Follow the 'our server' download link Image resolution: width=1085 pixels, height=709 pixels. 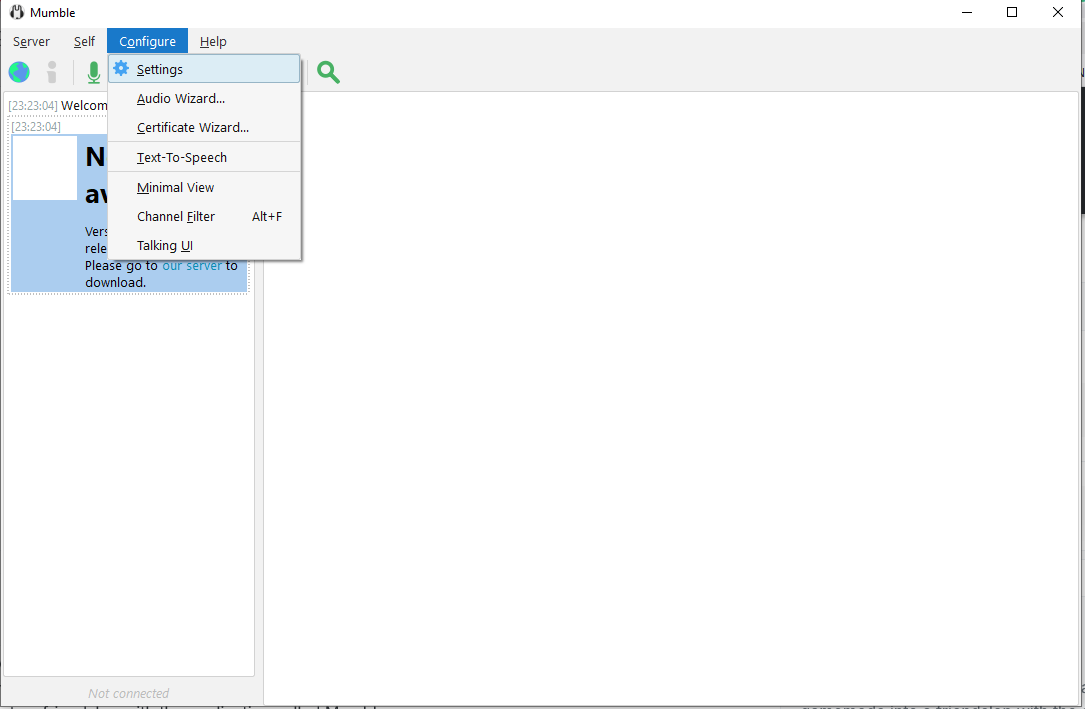pos(191,266)
